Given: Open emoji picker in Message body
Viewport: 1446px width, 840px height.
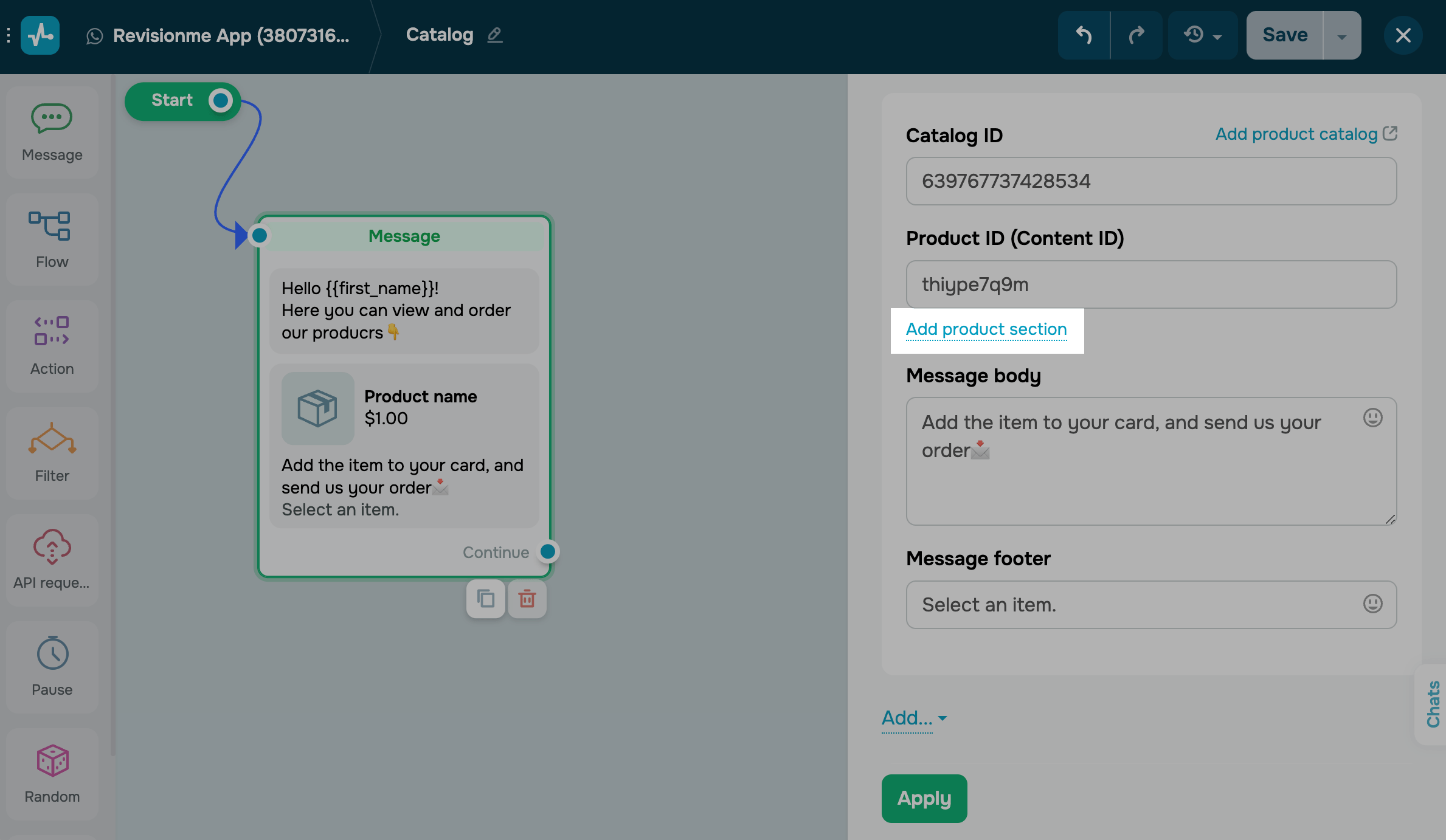Looking at the screenshot, I should 1372,418.
